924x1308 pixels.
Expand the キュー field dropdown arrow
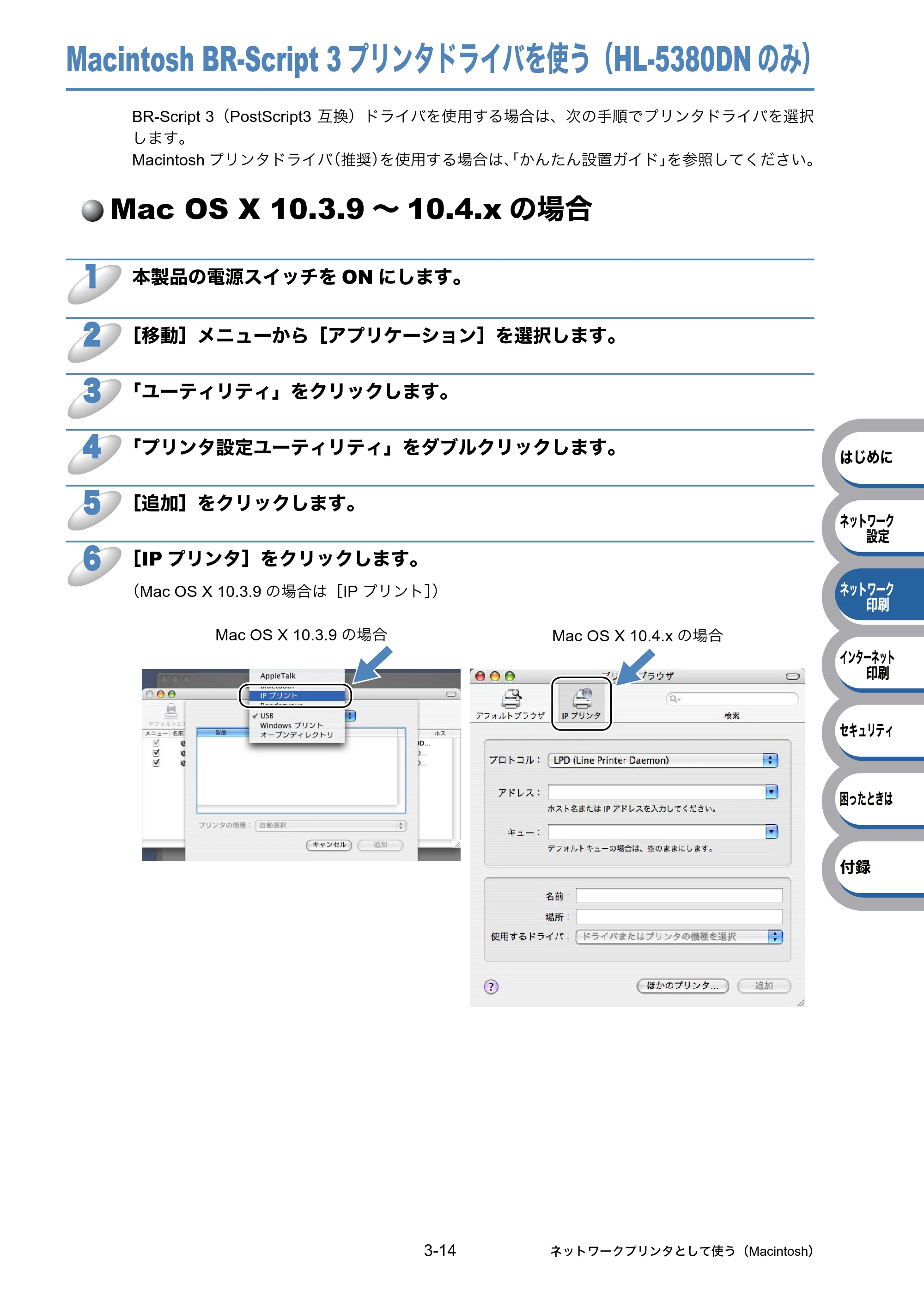coord(772,832)
